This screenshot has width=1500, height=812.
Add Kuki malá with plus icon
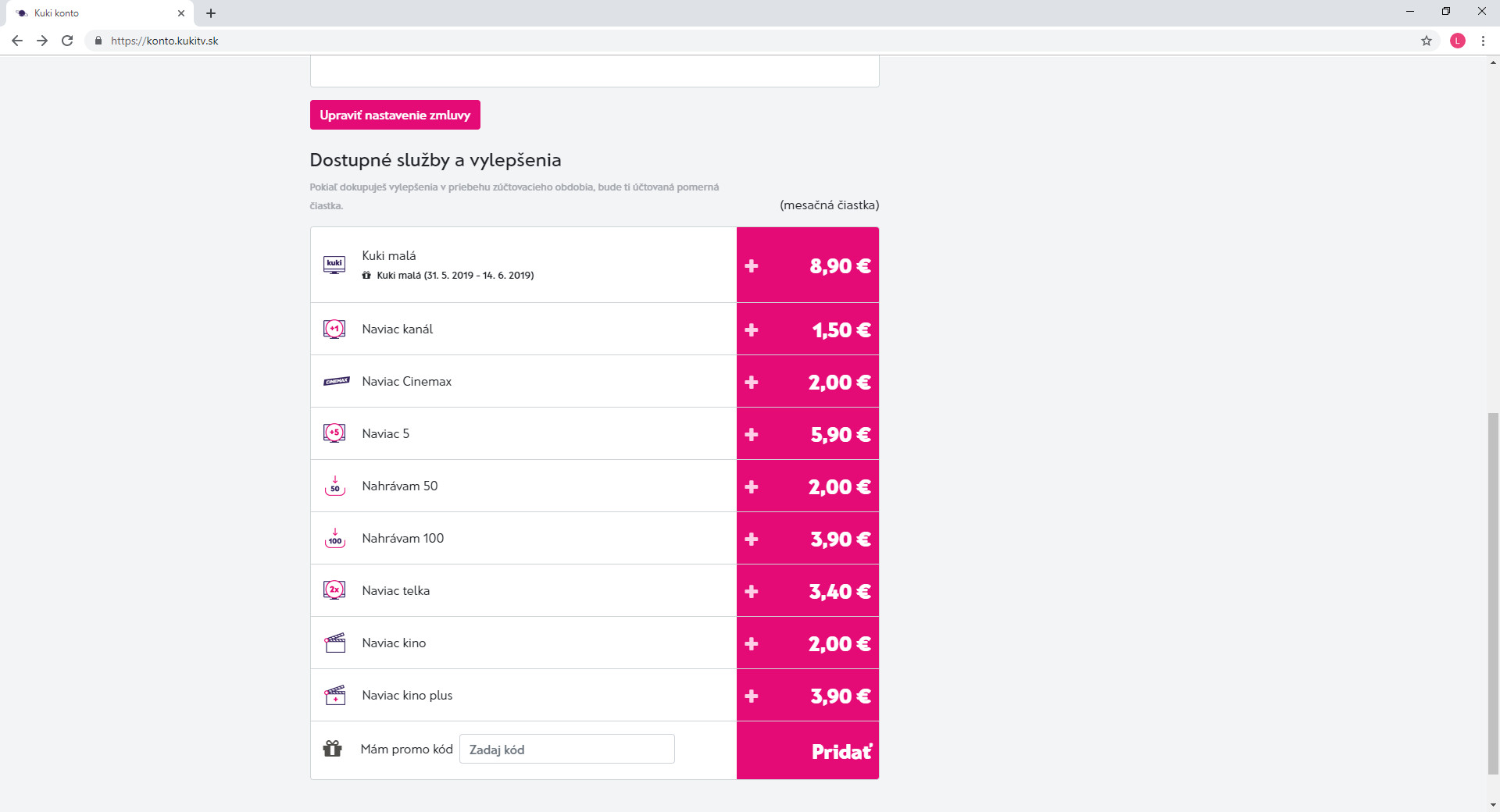(x=752, y=266)
